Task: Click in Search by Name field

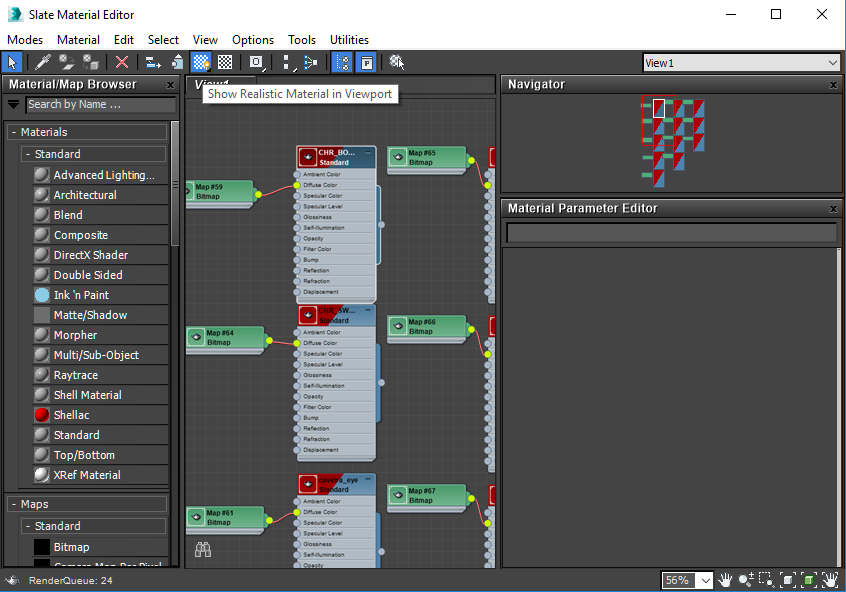Action: click(101, 105)
